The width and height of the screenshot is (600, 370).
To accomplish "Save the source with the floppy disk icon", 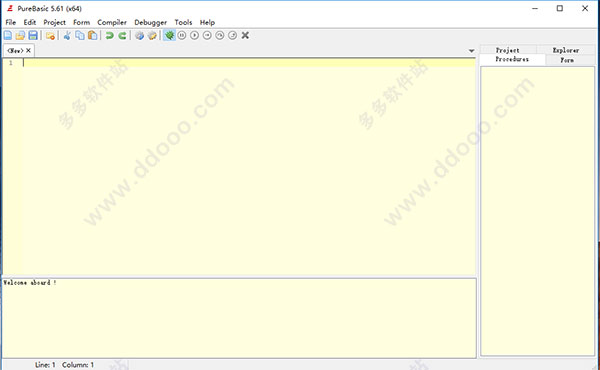I will (33, 36).
